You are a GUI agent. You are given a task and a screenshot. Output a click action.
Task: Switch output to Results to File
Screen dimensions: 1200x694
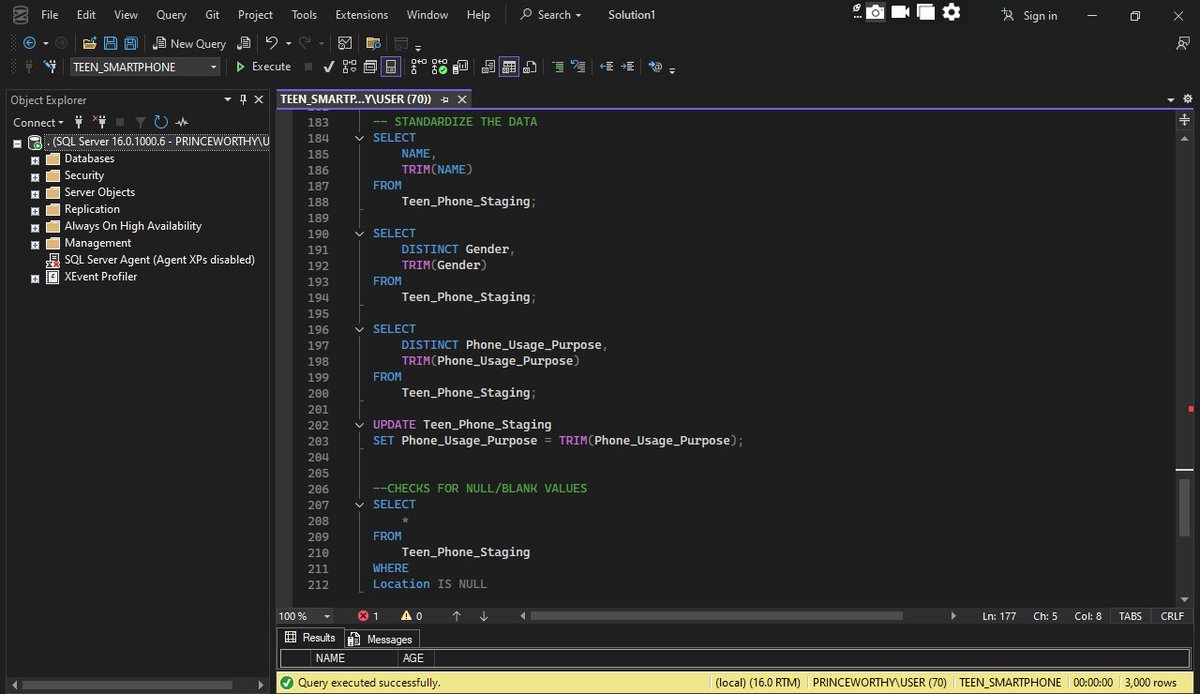(530, 67)
